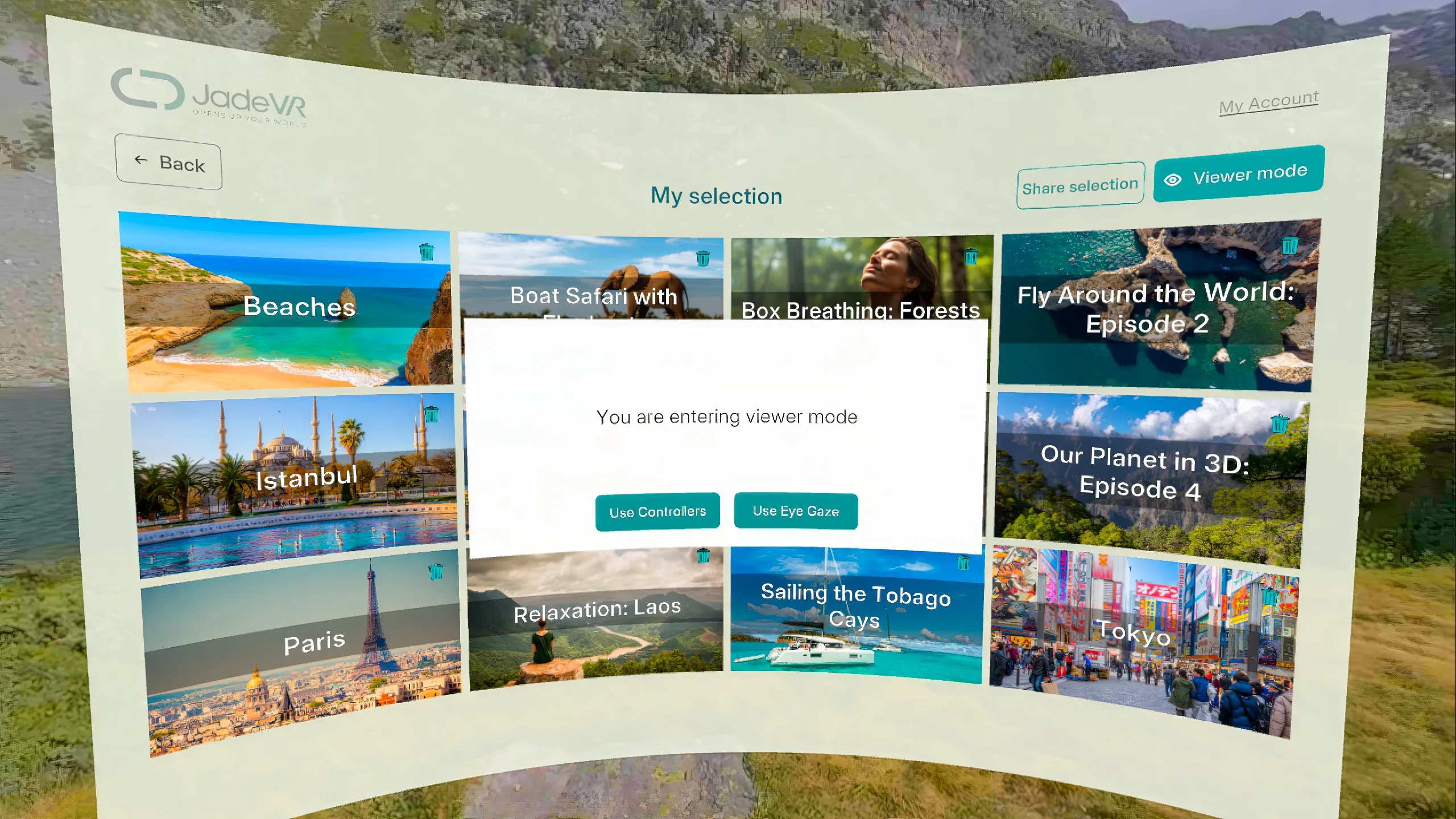The height and width of the screenshot is (819, 1456).
Task: Trash the Fly Around the World tile
Action: point(1289,246)
